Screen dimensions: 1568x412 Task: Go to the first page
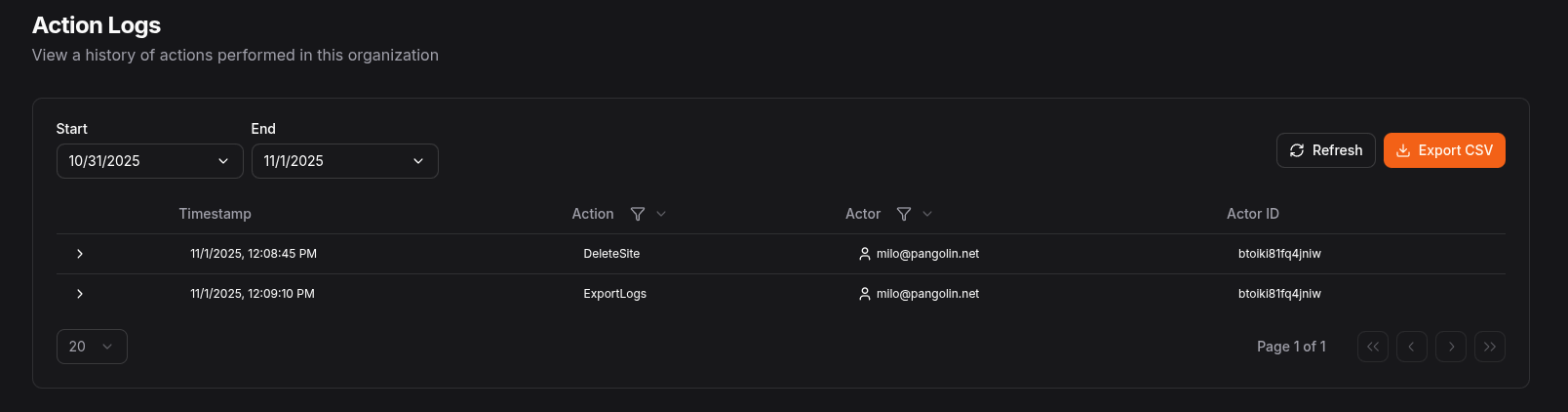click(1372, 347)
